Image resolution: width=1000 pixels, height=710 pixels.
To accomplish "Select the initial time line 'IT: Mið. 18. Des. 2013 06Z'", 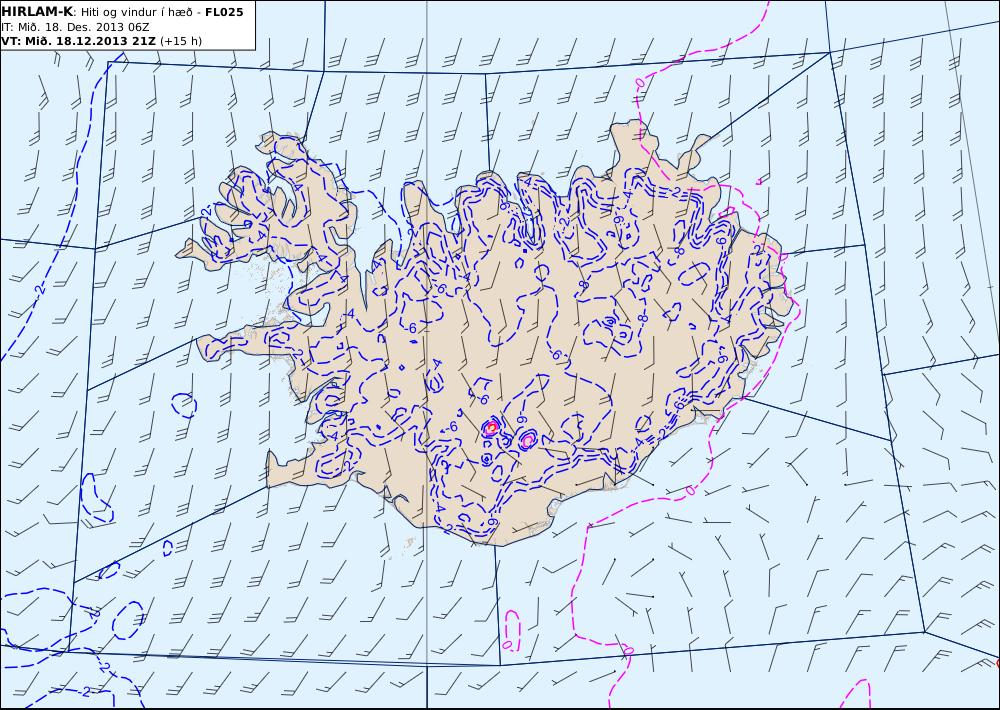I will (x=75, y=27).
